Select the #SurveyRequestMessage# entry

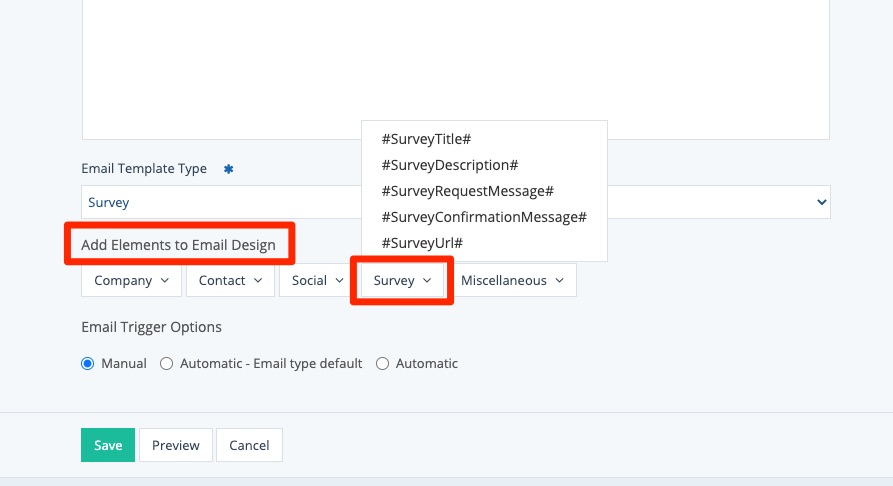click(467, 191)
